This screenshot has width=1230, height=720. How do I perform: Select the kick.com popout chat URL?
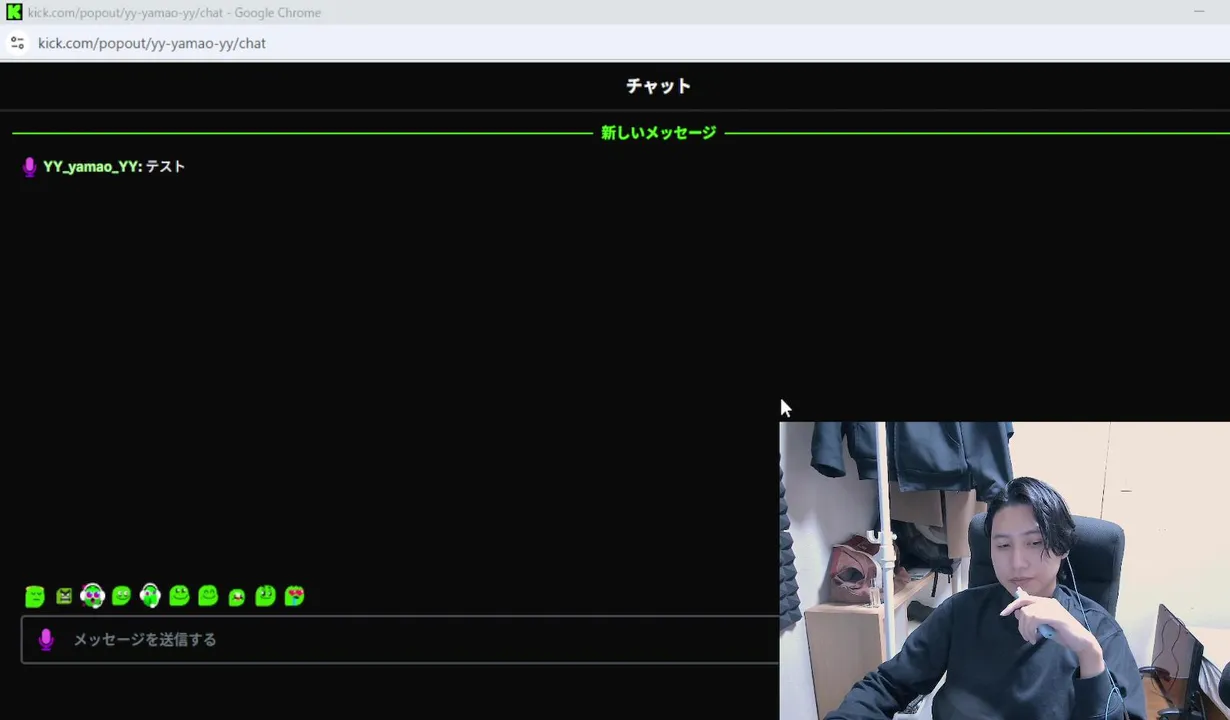point(152,43)
